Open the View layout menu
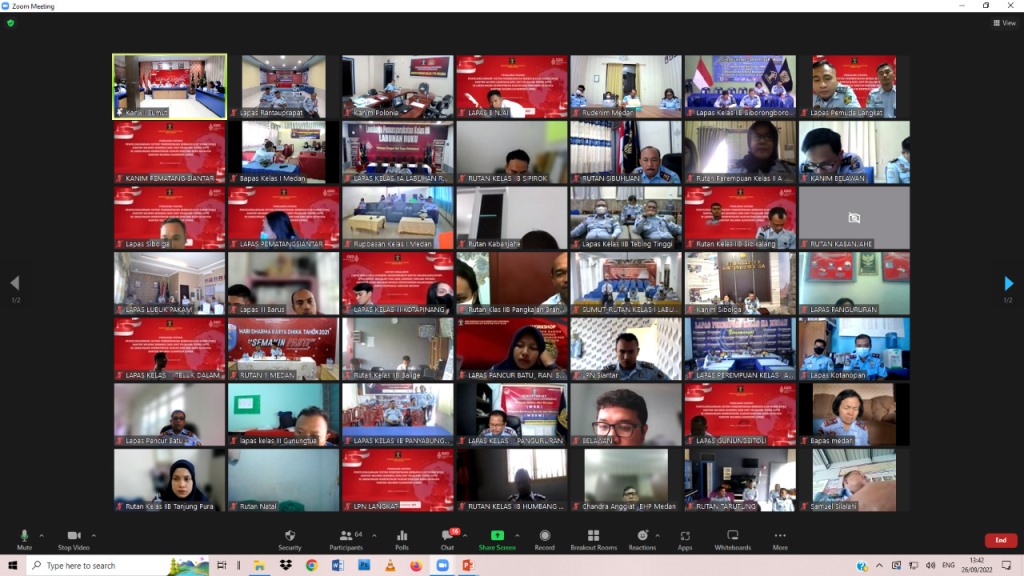Image resolution: width=1024 pixels, height=576 pixels. (x=1004, y=23)
